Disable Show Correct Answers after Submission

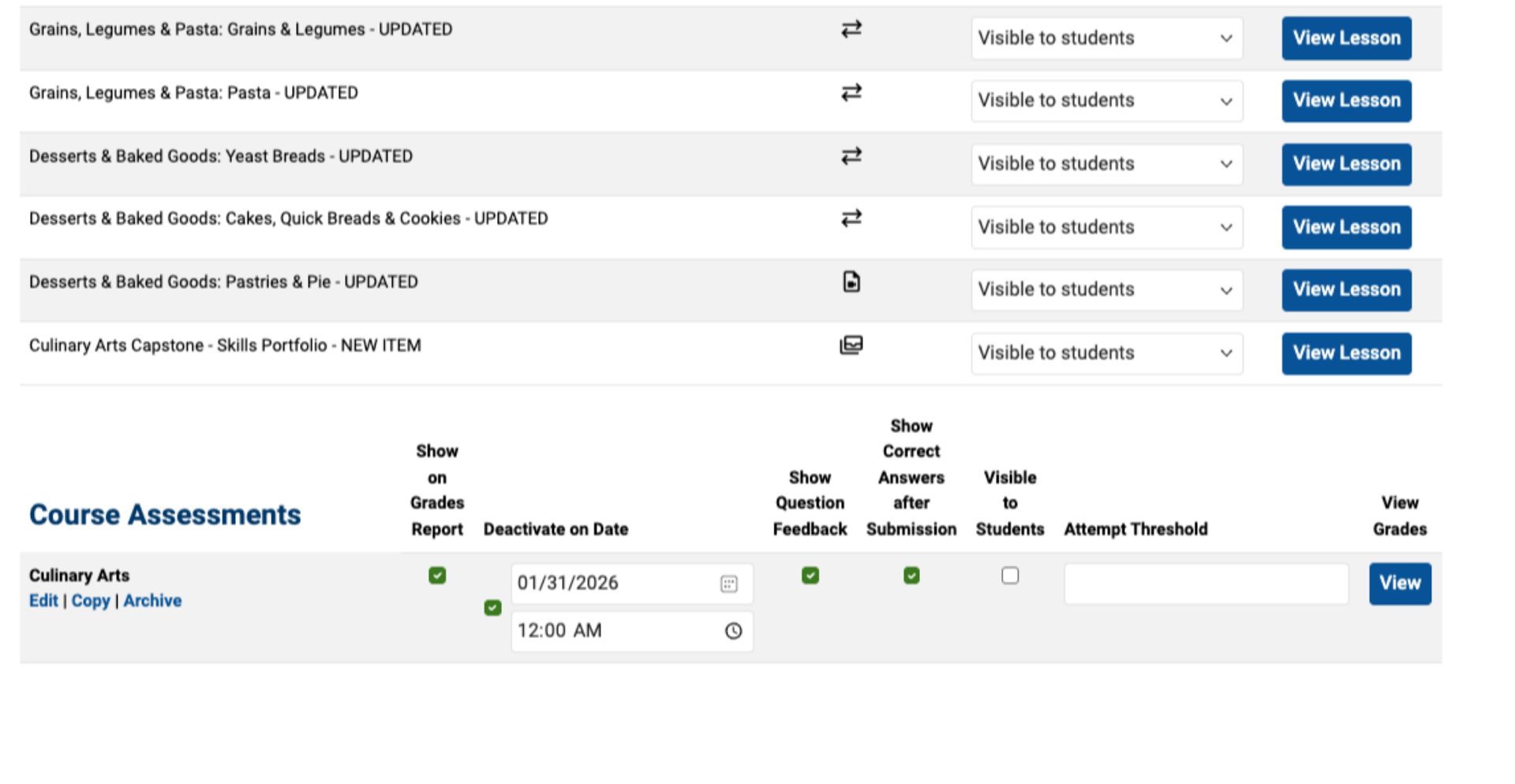pyautogui.click(x=911, y=576)
